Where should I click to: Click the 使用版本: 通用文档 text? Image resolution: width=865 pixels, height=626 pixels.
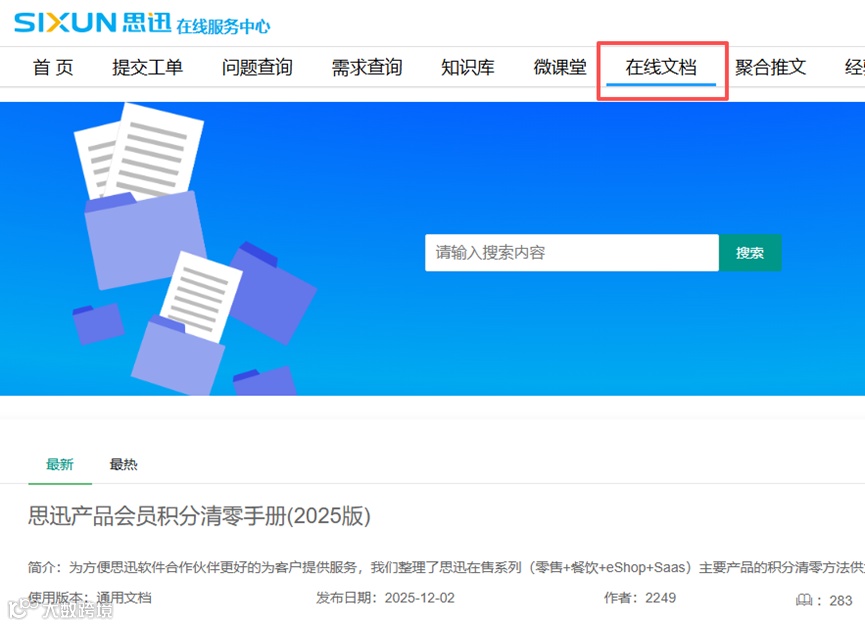[90, 598]
